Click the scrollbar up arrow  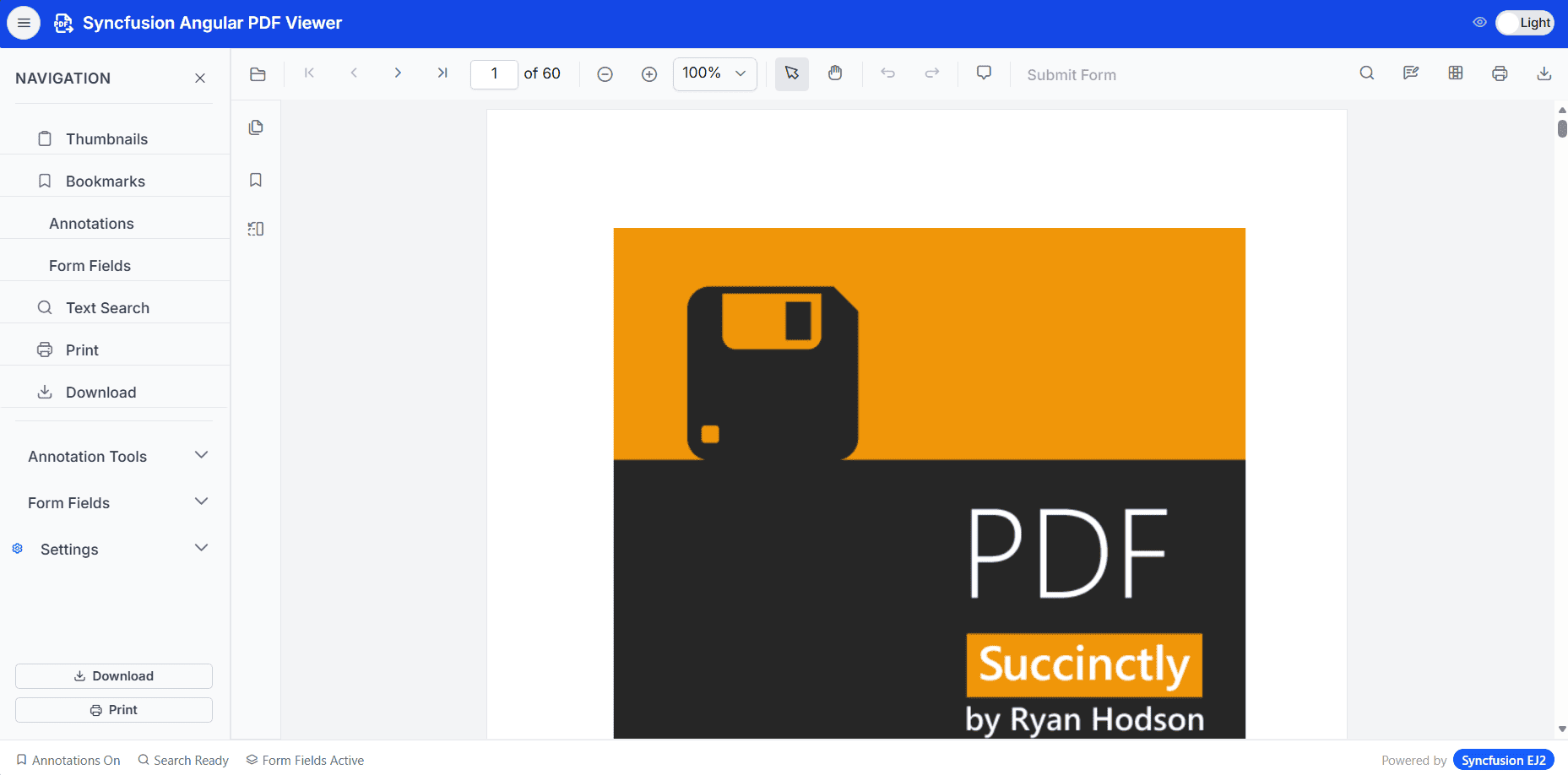1562,110
